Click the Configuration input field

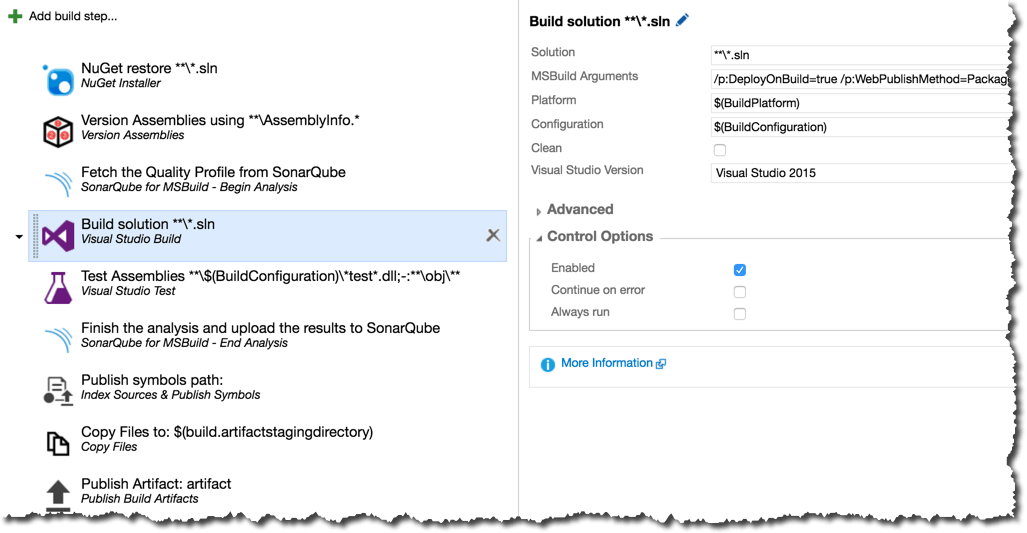click(x=861, y=127)
